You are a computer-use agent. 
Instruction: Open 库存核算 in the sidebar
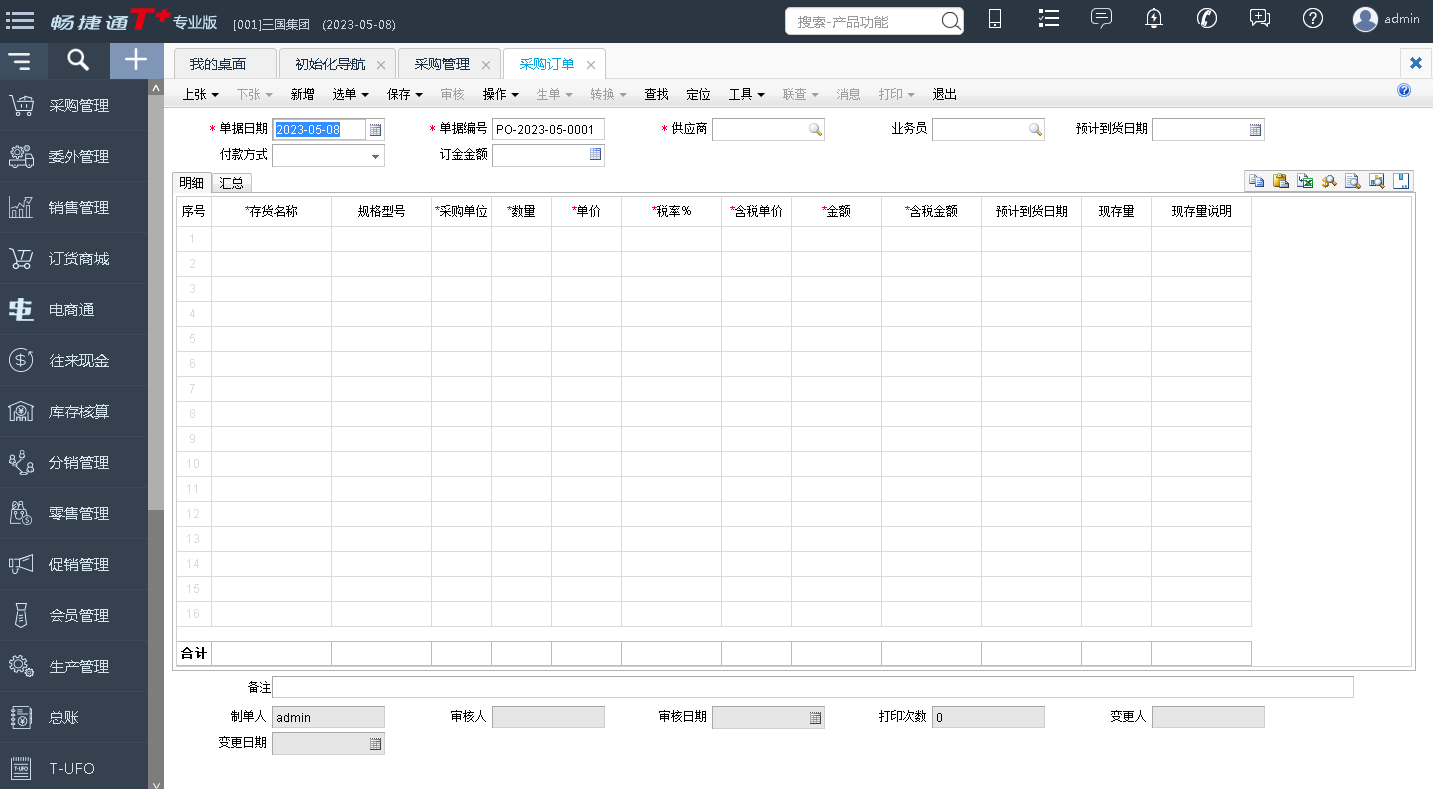[74, 412]
